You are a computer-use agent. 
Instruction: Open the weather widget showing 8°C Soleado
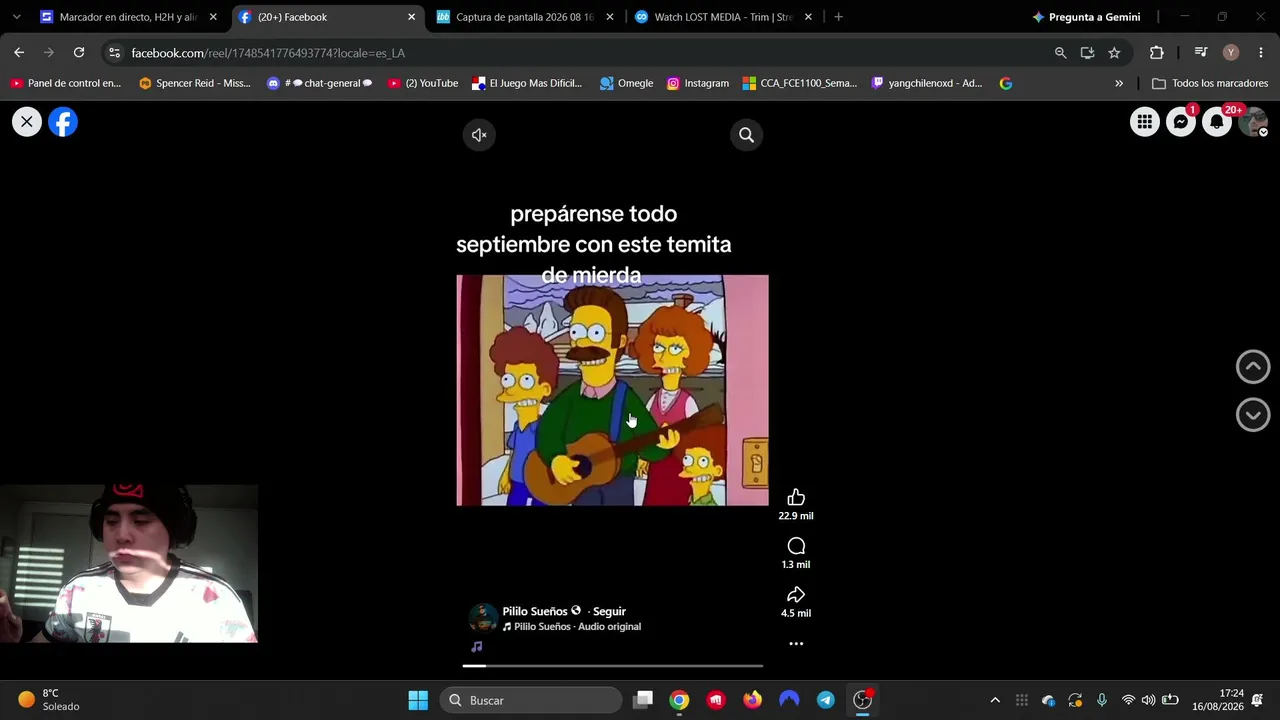(50, 700)
